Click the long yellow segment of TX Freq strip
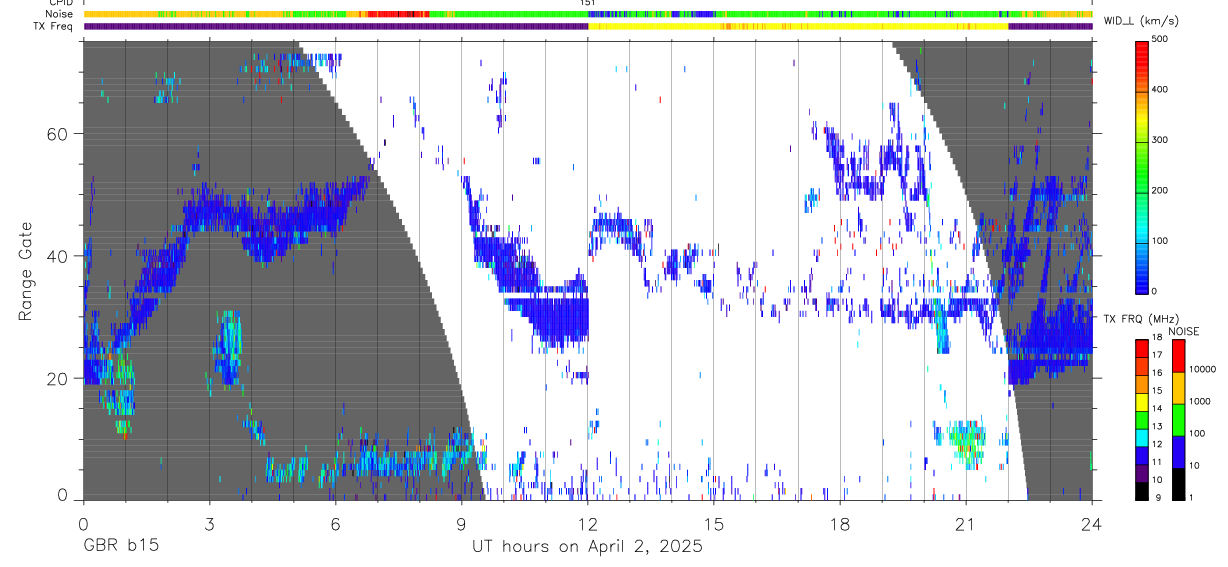Screen dimensions: 1228x567 (x=798, y=26)
